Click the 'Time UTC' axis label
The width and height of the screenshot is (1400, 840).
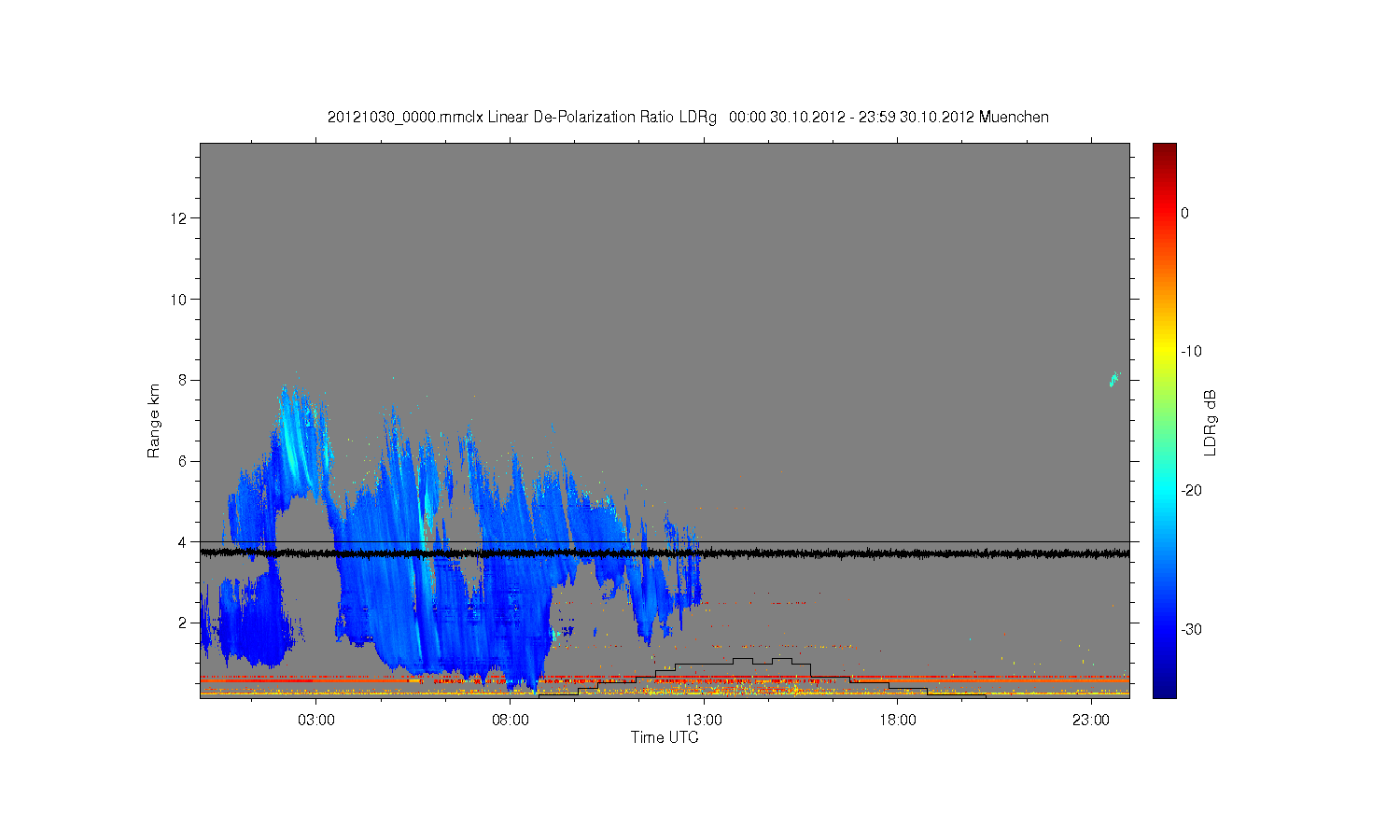pos(665,737)
